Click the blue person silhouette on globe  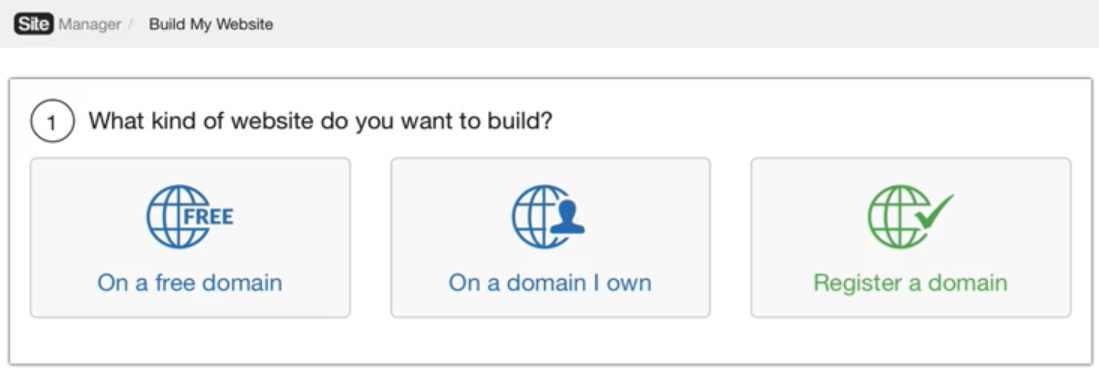click(x=567, y=217)
